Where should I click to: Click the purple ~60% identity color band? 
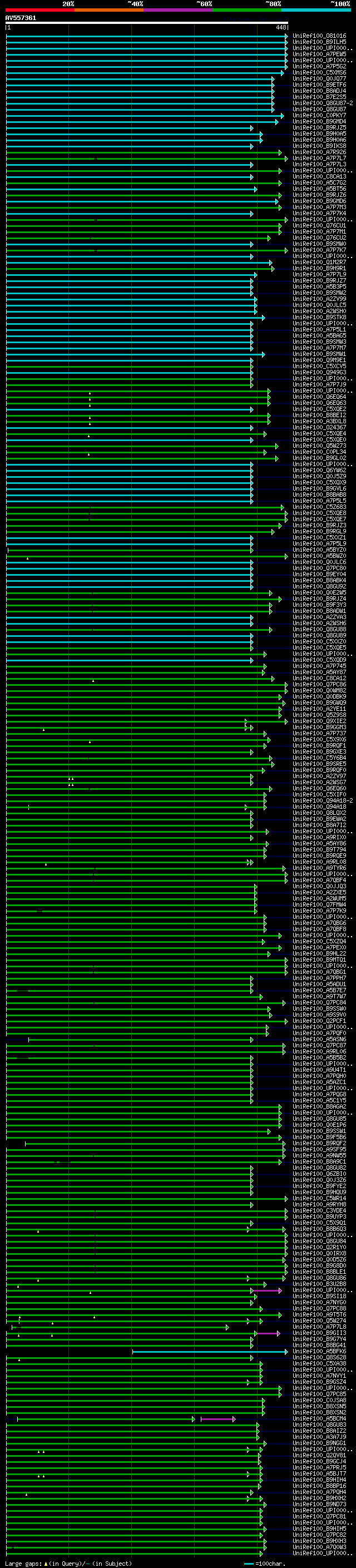coord(179,10)
